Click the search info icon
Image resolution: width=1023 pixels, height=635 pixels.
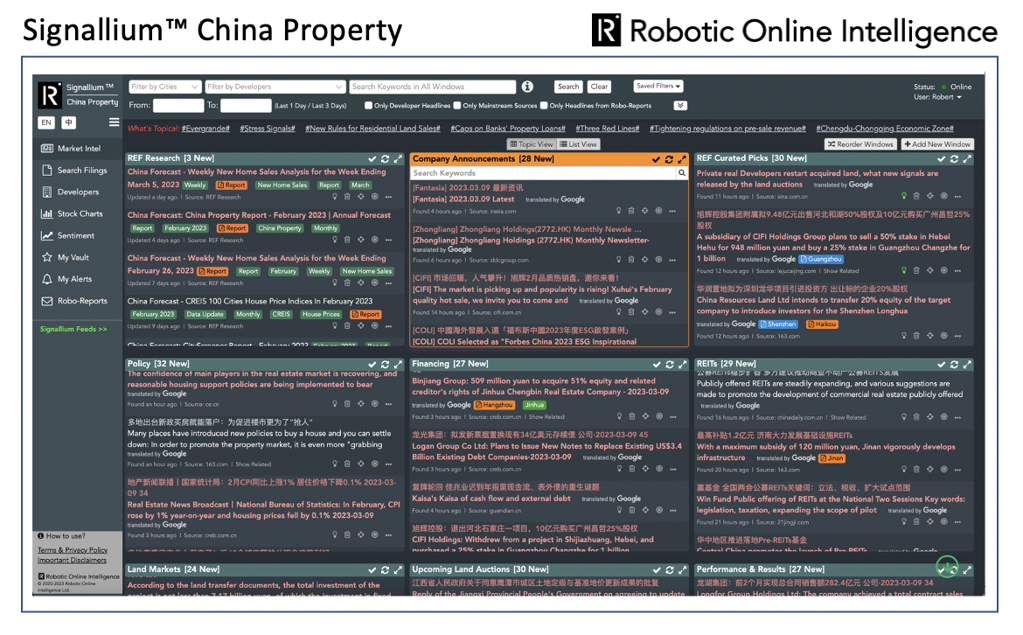(x=527, y=86)
